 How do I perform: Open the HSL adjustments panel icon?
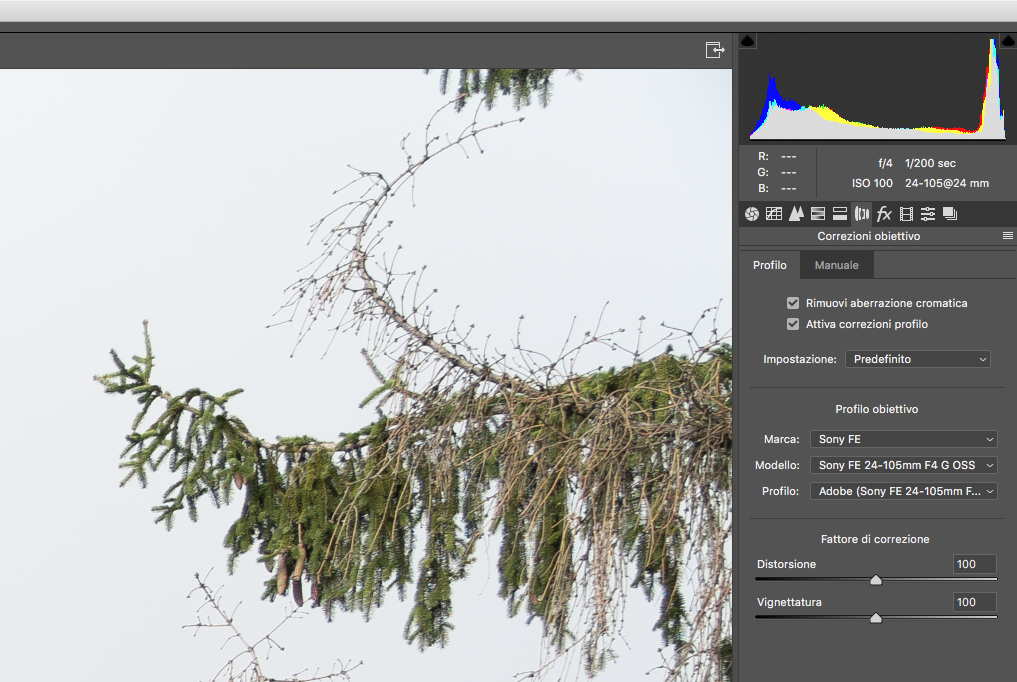pyautogui.click(x=818, y=214)
